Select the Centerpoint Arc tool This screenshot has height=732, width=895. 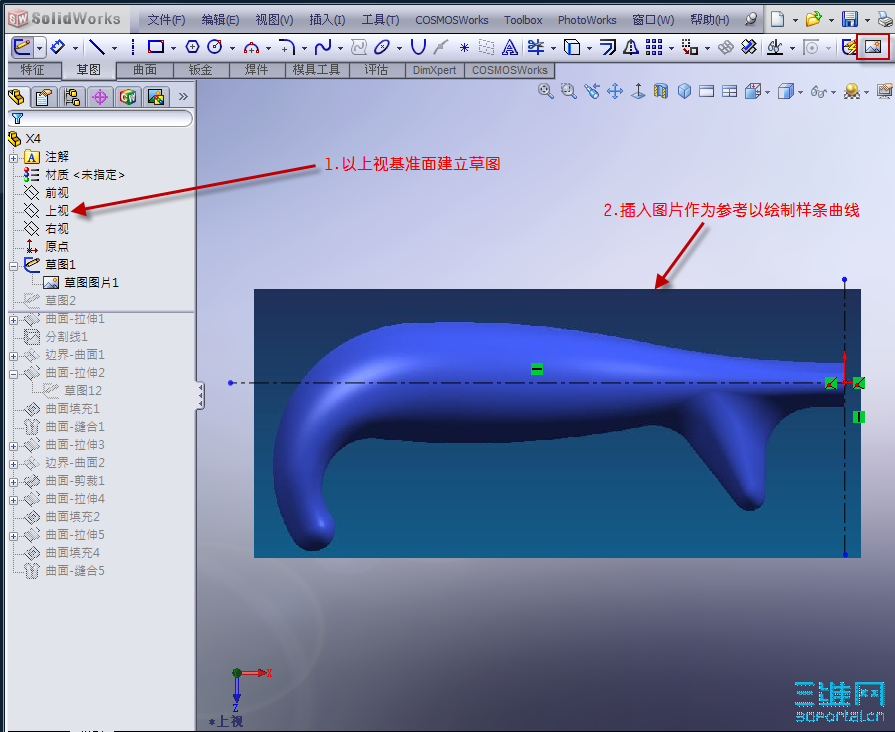click(251, 47)
